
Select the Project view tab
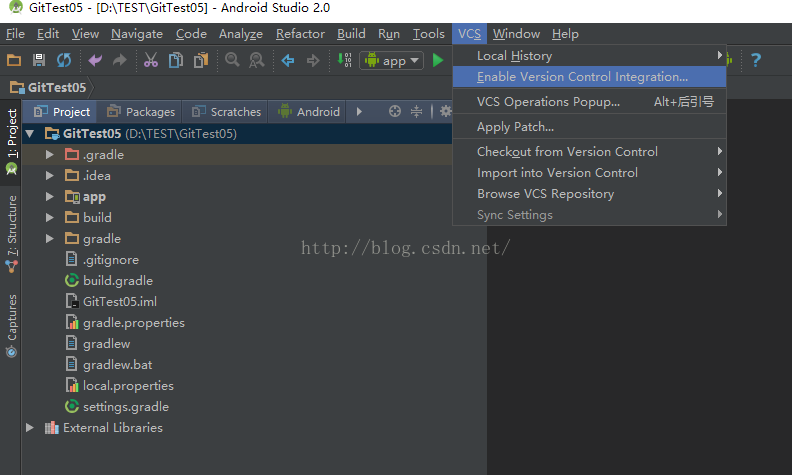(x=61, y=112)
